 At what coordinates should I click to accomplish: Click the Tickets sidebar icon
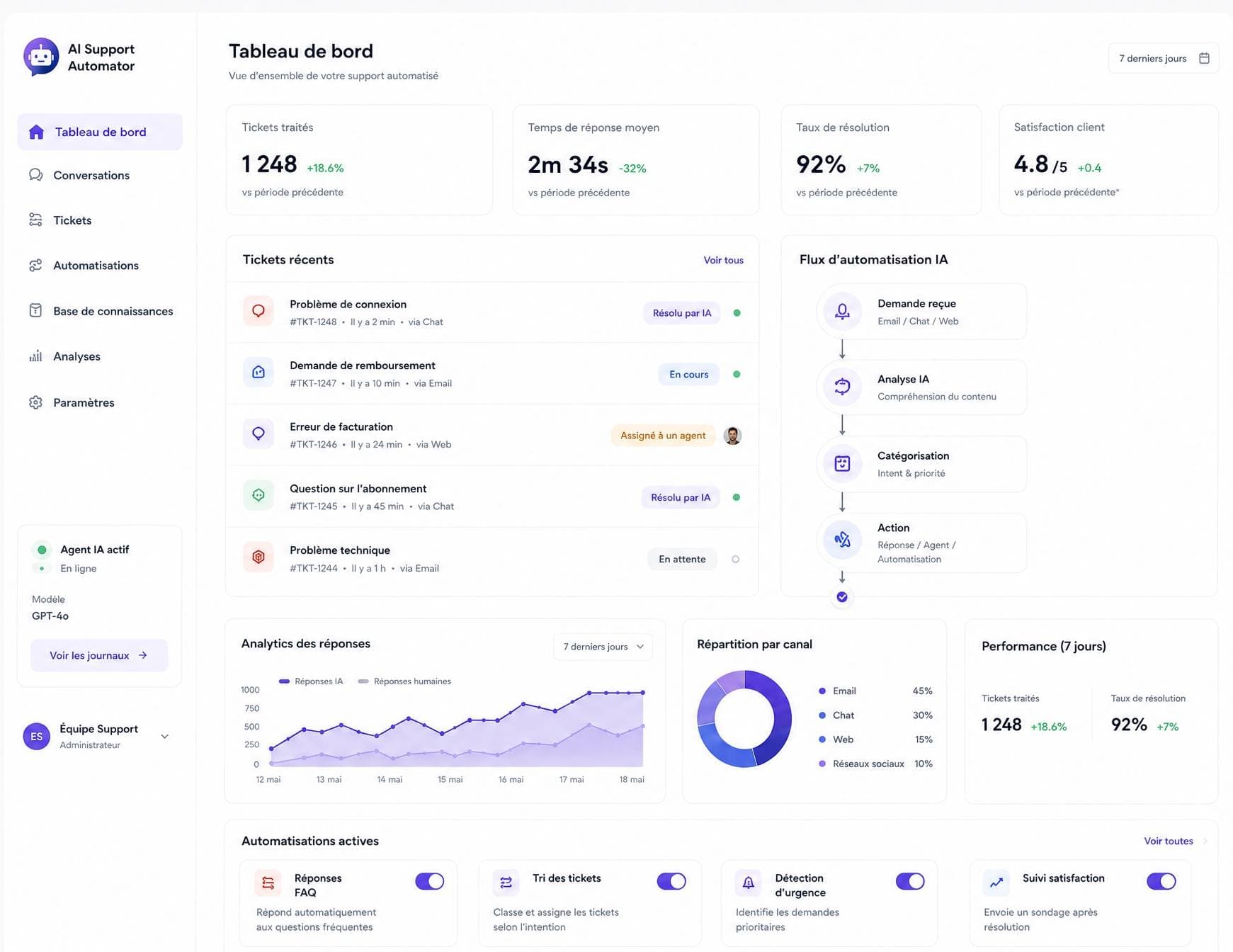35,220
